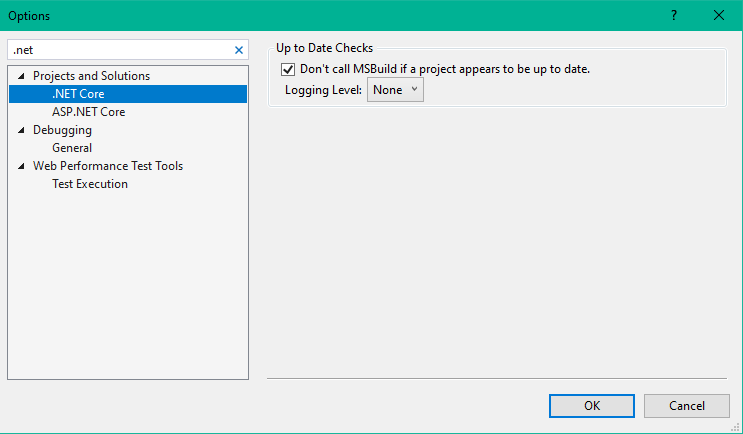Clear the search box with the X icon
Image resolution: width=743 pixels, height=434 pixels.
pos(238,49)
